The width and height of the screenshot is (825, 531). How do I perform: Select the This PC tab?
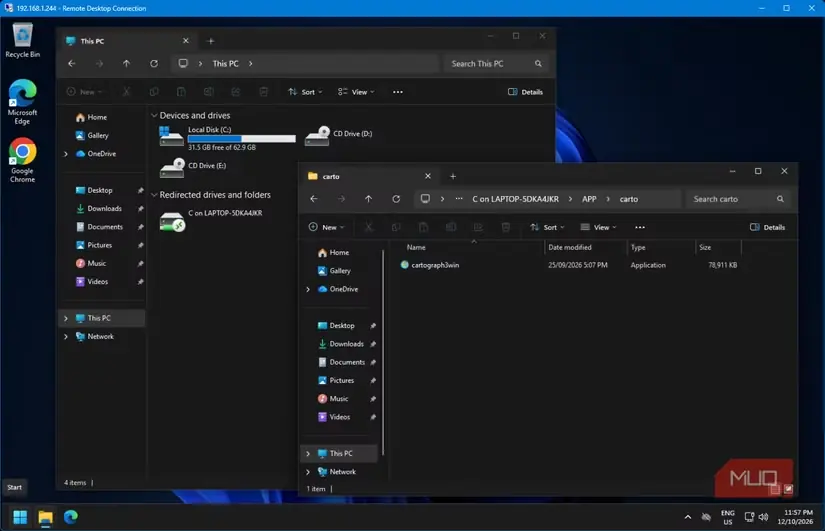coord(126,41)
